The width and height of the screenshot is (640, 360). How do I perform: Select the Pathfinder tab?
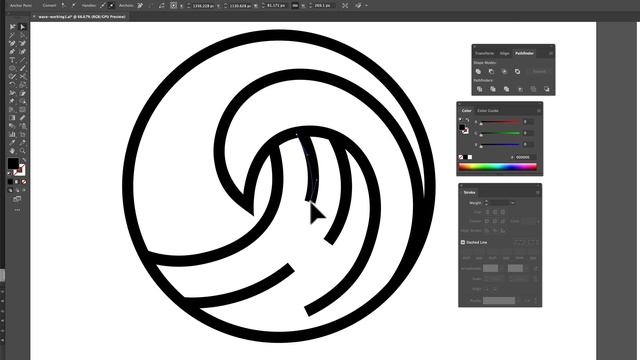[x=524, y=53]
